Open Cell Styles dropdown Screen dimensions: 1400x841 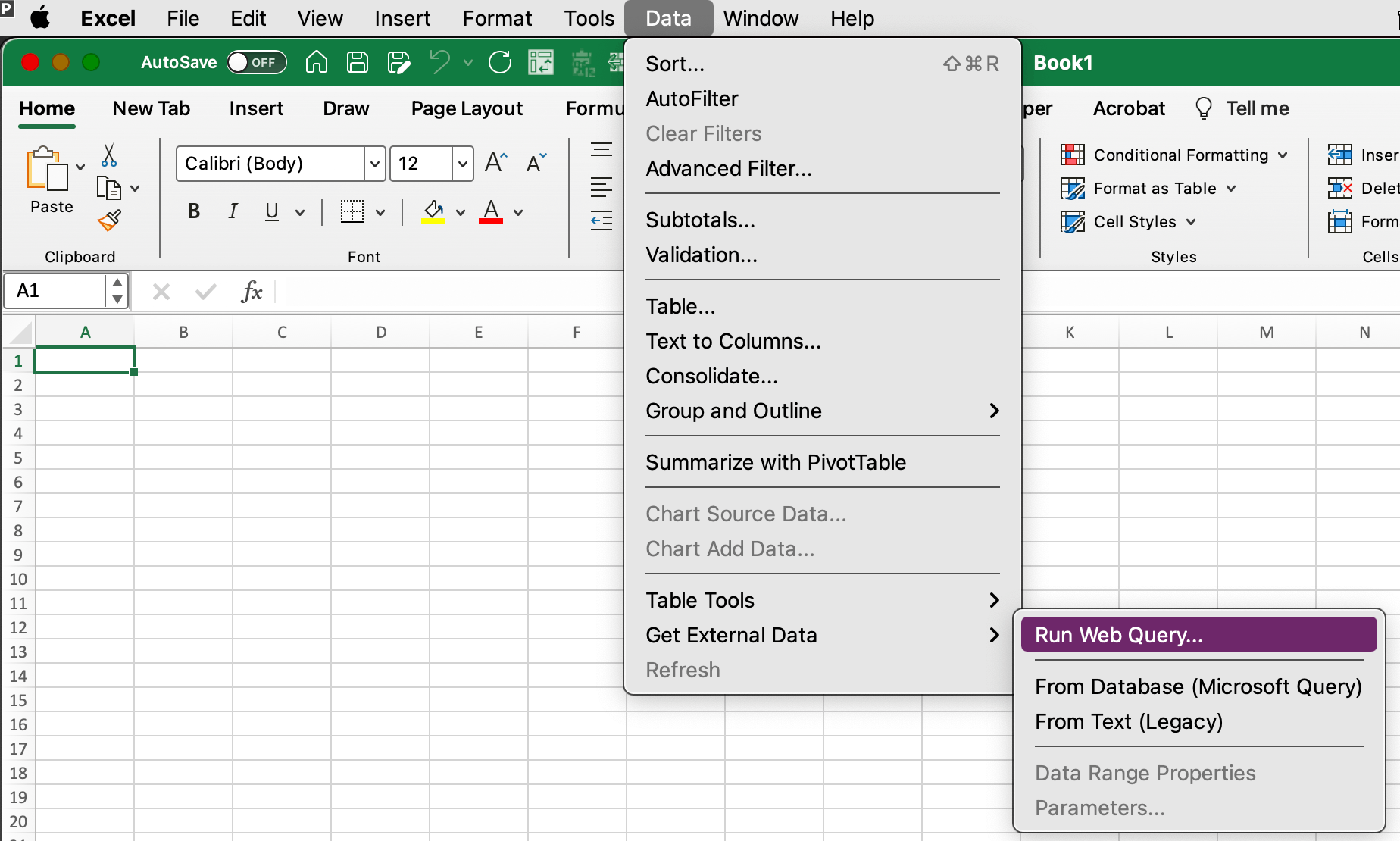1129,222
